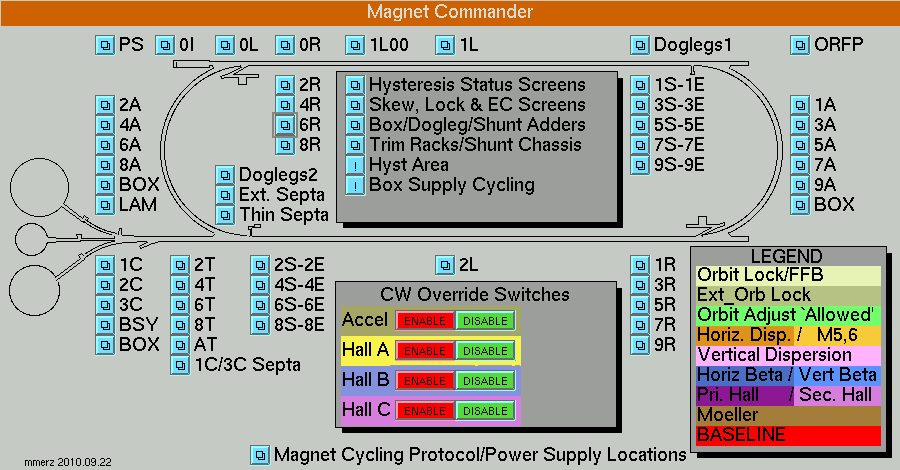Open the 9R display icon

[x=640, y=345]
